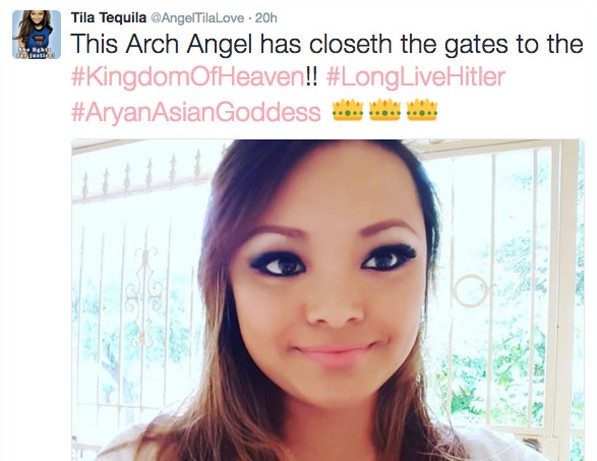Click the double exclamation marks after #KingdomOfHeaven

click(x=312, y=77)
